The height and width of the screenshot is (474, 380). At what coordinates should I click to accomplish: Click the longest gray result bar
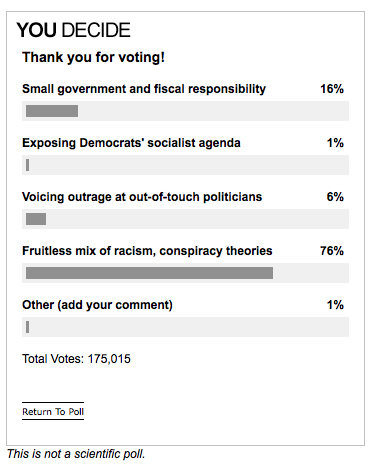(149, 273)
